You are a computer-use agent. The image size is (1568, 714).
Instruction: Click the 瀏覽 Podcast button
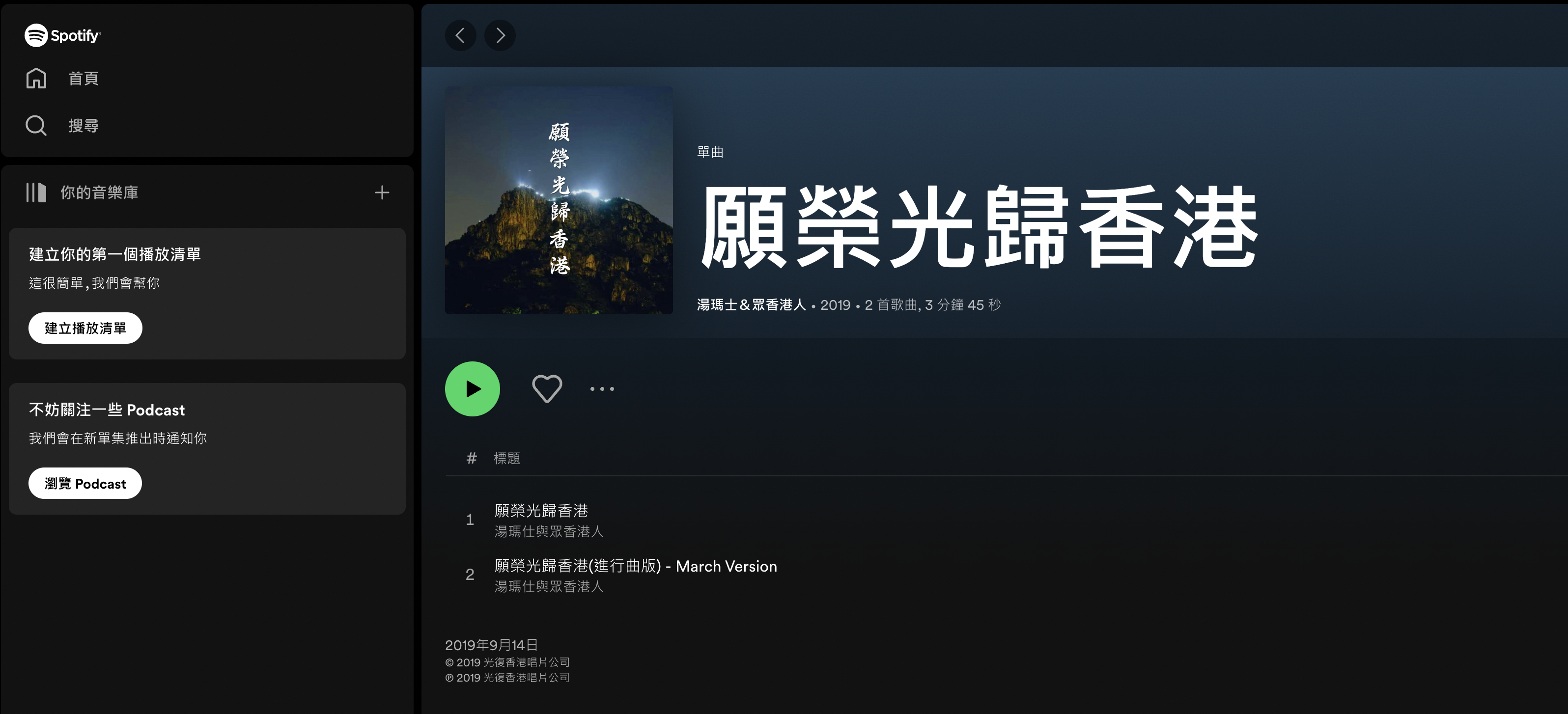point(85,483)
